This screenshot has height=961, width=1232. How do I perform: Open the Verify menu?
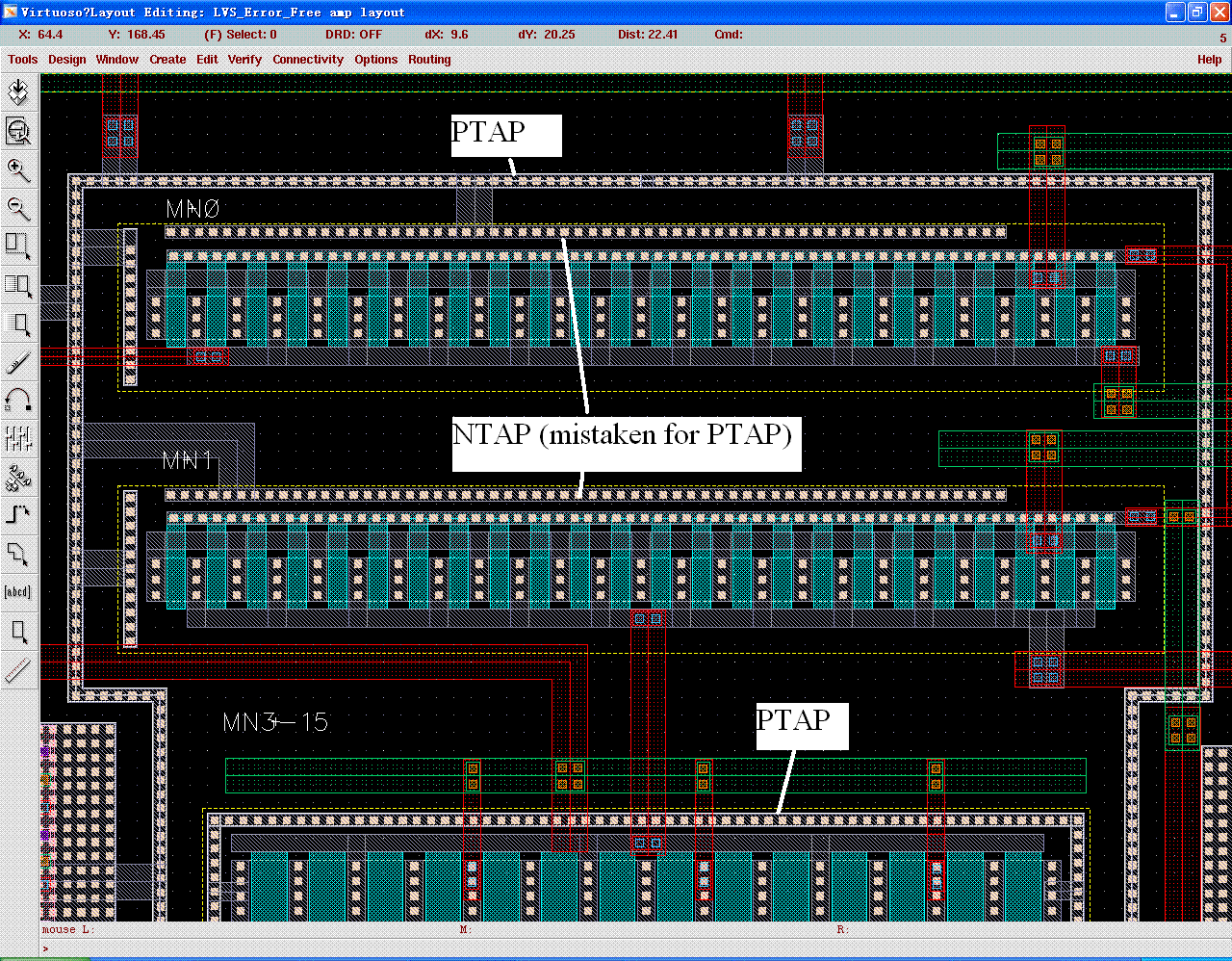click(x=244, y=59)
